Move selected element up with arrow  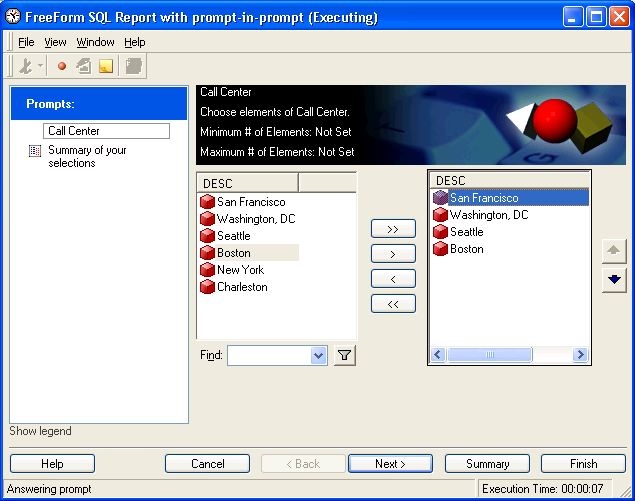click(x=614, y=251)
